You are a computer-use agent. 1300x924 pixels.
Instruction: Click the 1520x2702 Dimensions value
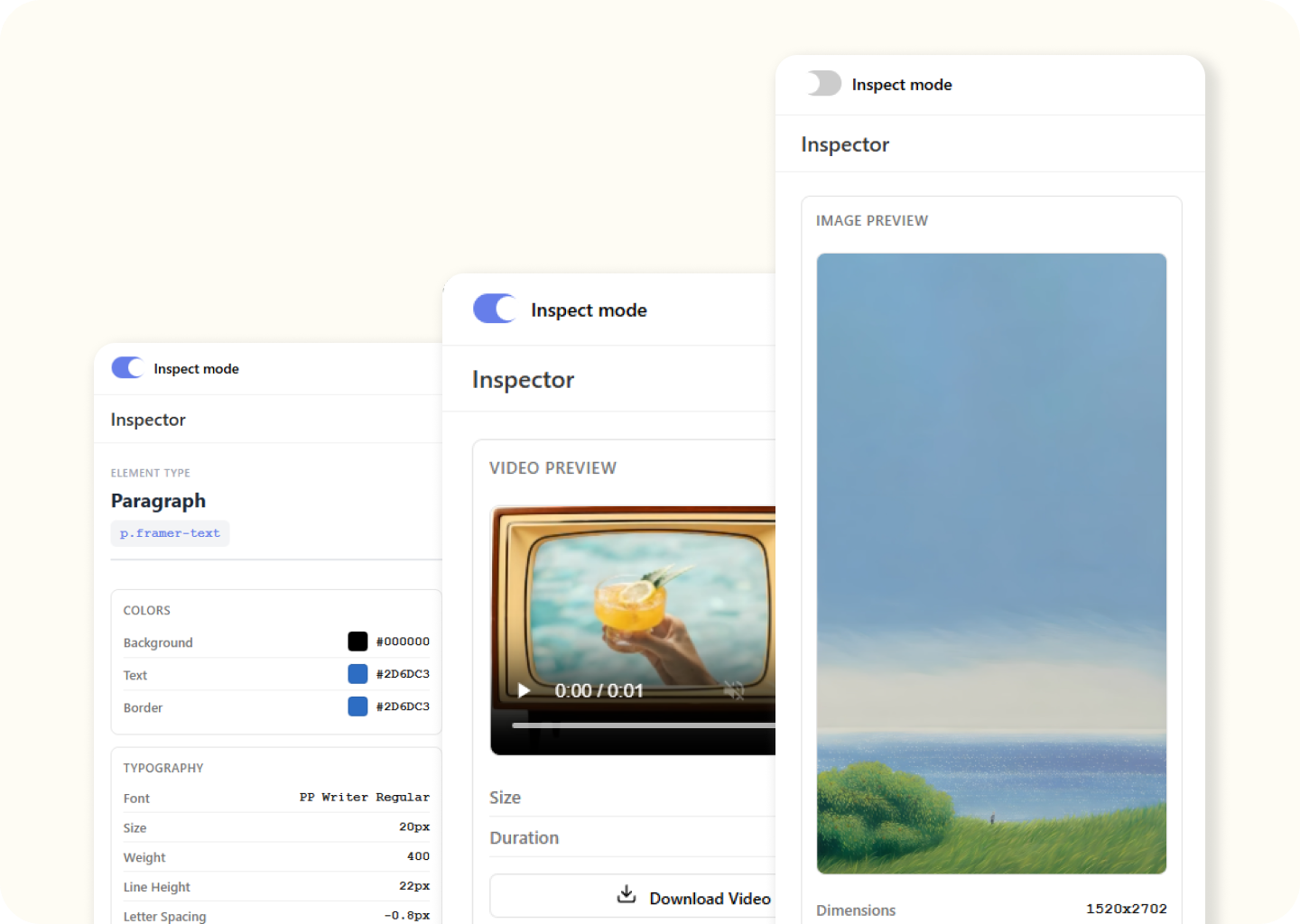point(1126,909)
